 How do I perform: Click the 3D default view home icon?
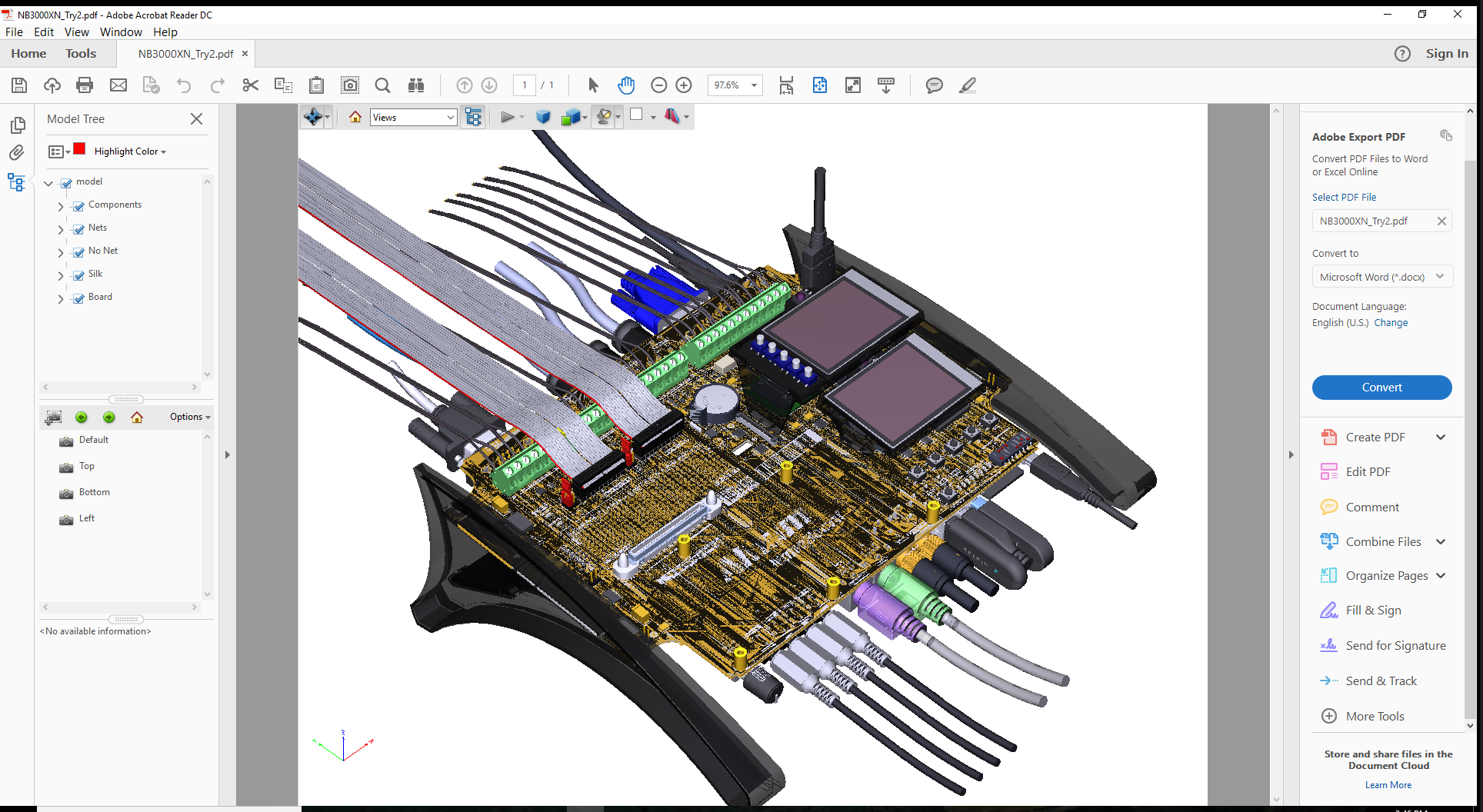(355, 117)
